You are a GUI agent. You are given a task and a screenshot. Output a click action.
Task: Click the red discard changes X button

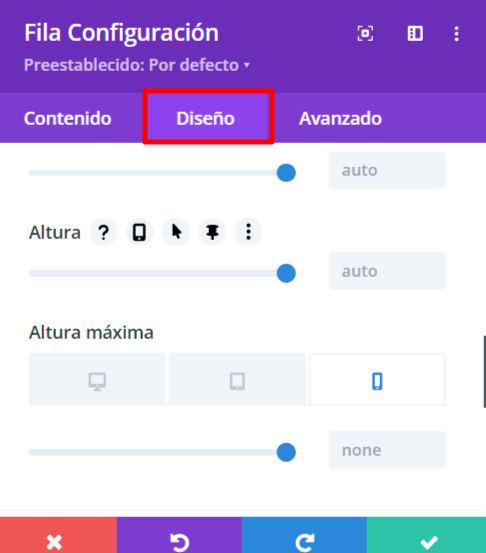tap(58, 535)
